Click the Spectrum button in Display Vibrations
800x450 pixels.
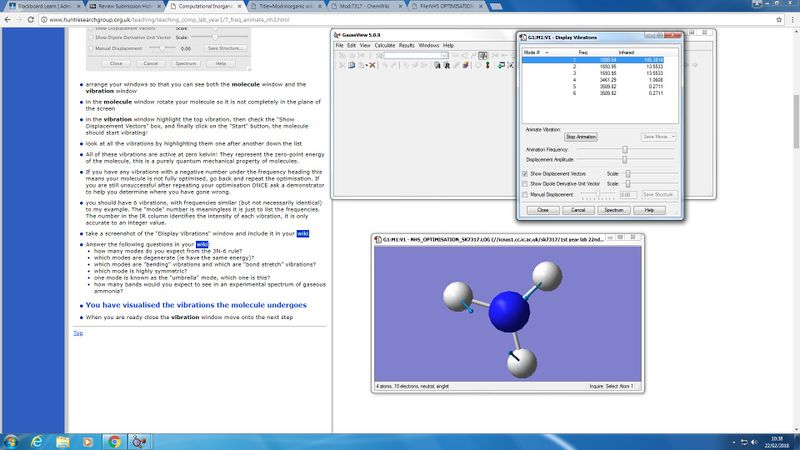[613, 210]
